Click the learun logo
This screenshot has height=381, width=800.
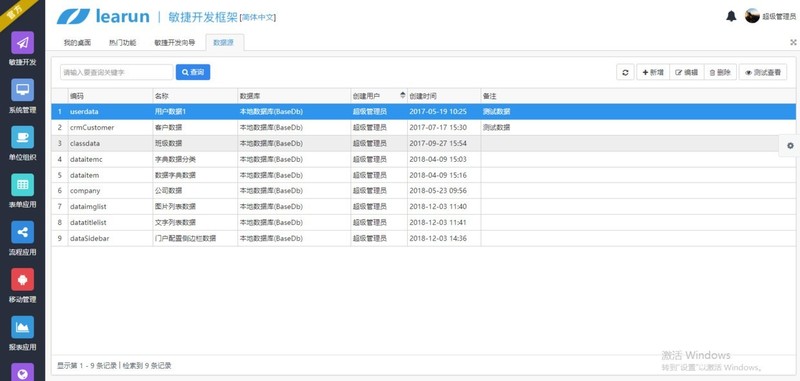[x=103, y=16]
